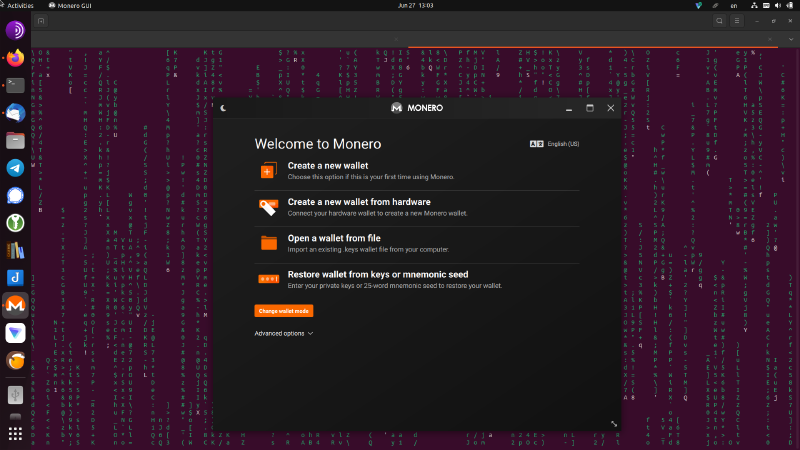Open the terminal hamburger menu

(737, 21)
